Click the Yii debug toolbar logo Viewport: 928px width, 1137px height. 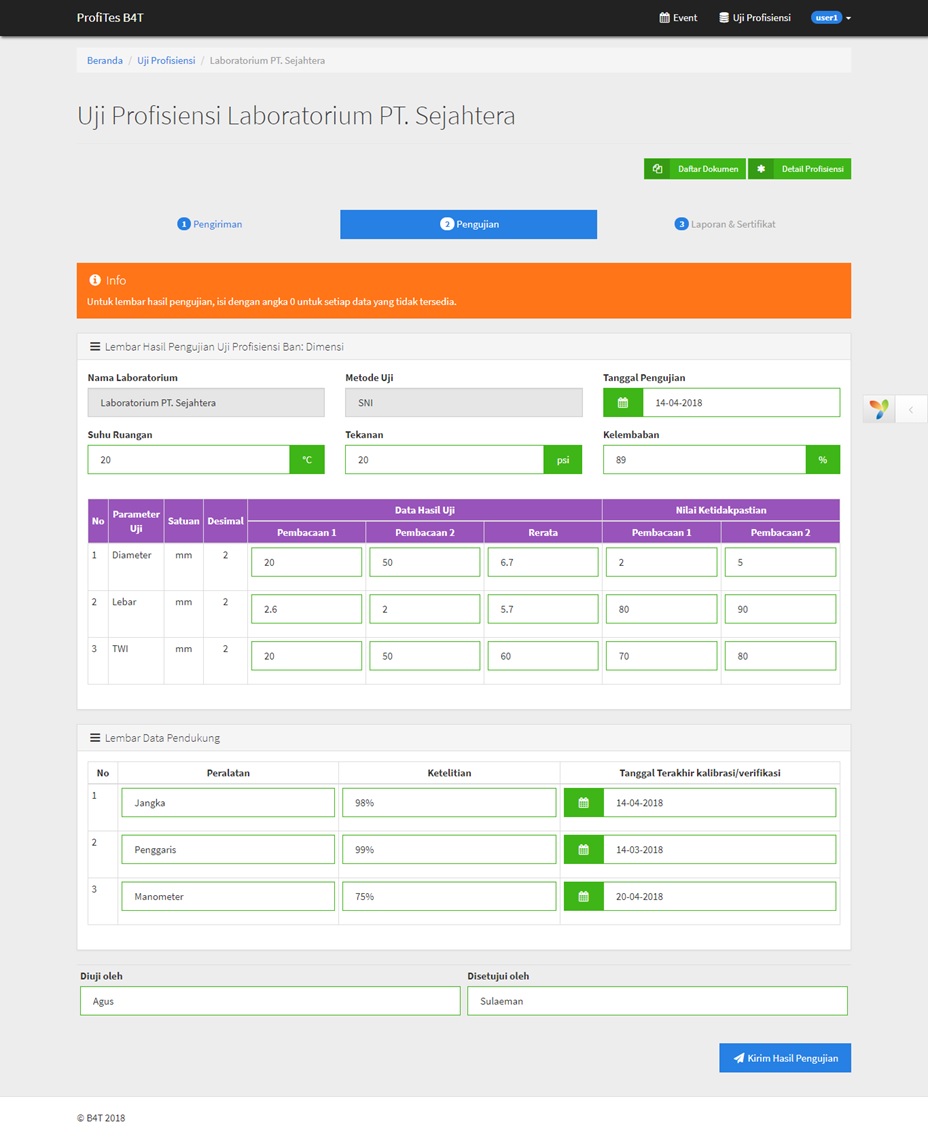(878, 409)
